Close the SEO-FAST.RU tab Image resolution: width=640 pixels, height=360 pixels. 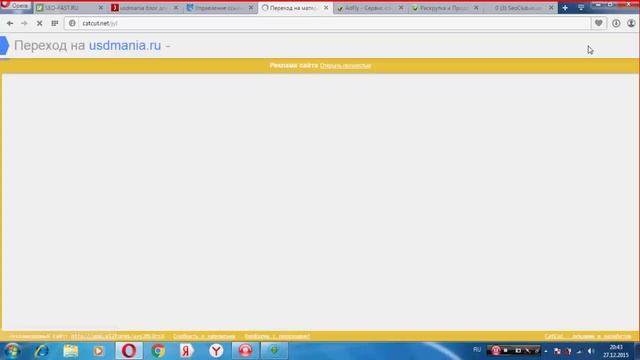tap(101, 8)
